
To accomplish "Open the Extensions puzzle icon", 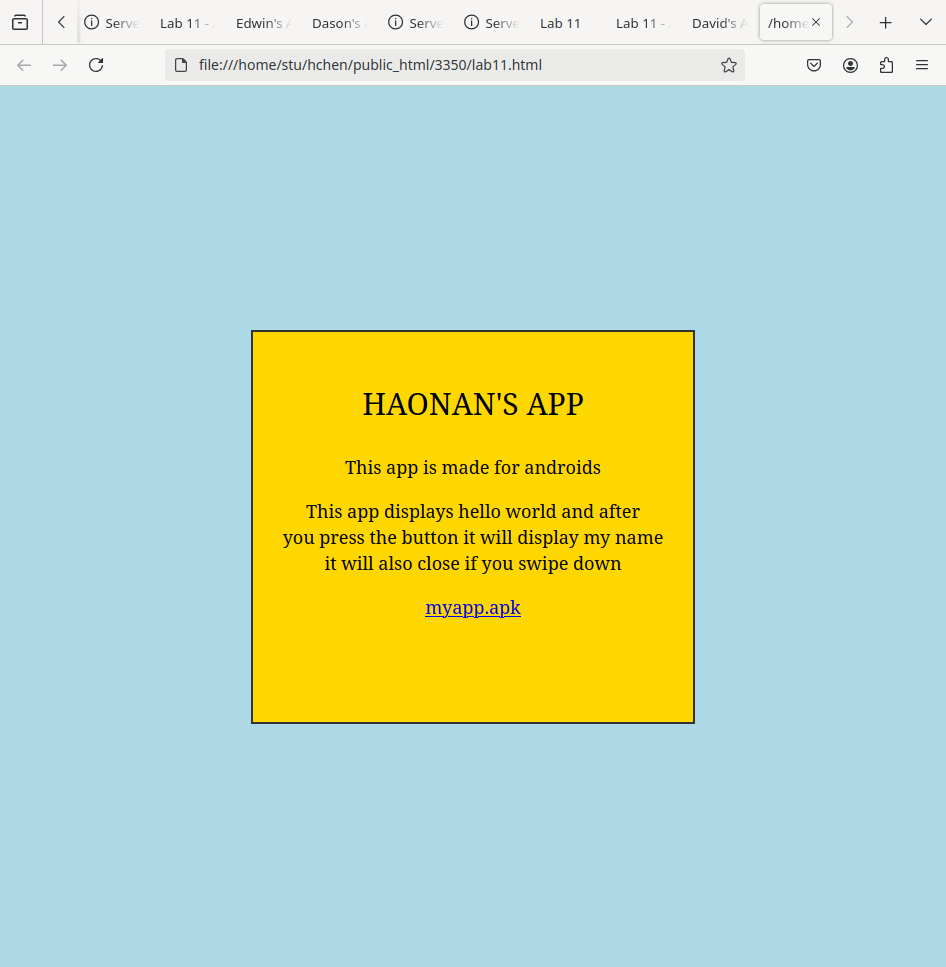I will point(886,65).
